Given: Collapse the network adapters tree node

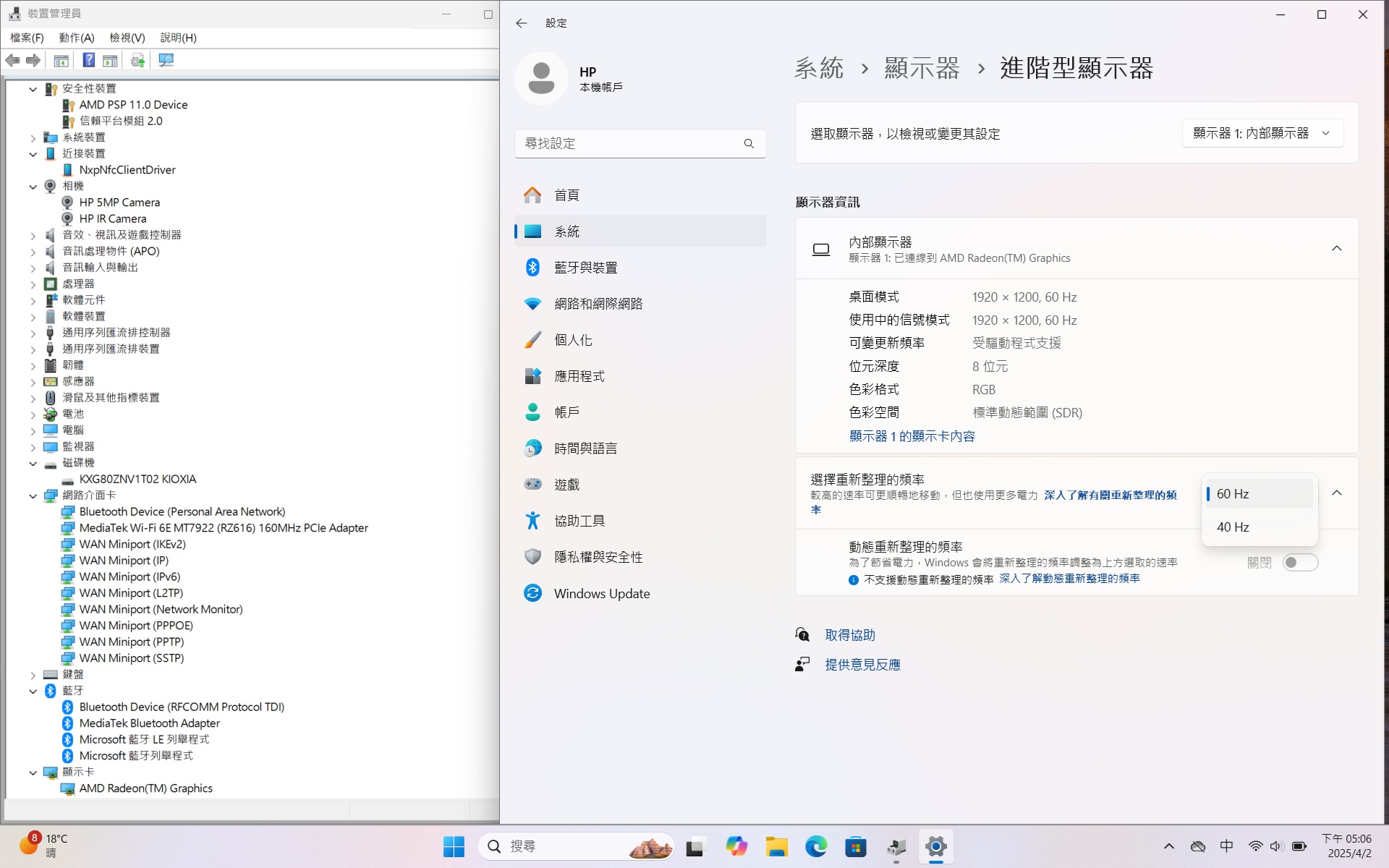Looking at the screenshot, I should pos(33,495).
